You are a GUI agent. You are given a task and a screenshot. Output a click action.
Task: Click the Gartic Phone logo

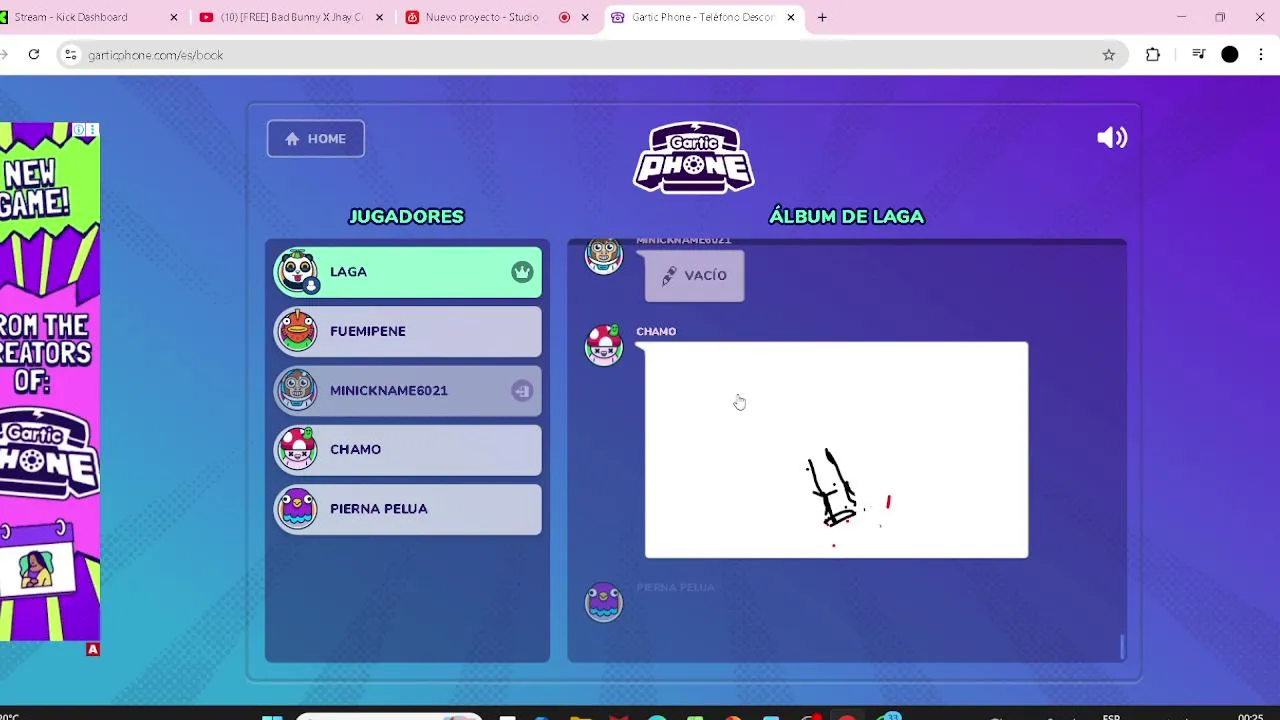694,157
